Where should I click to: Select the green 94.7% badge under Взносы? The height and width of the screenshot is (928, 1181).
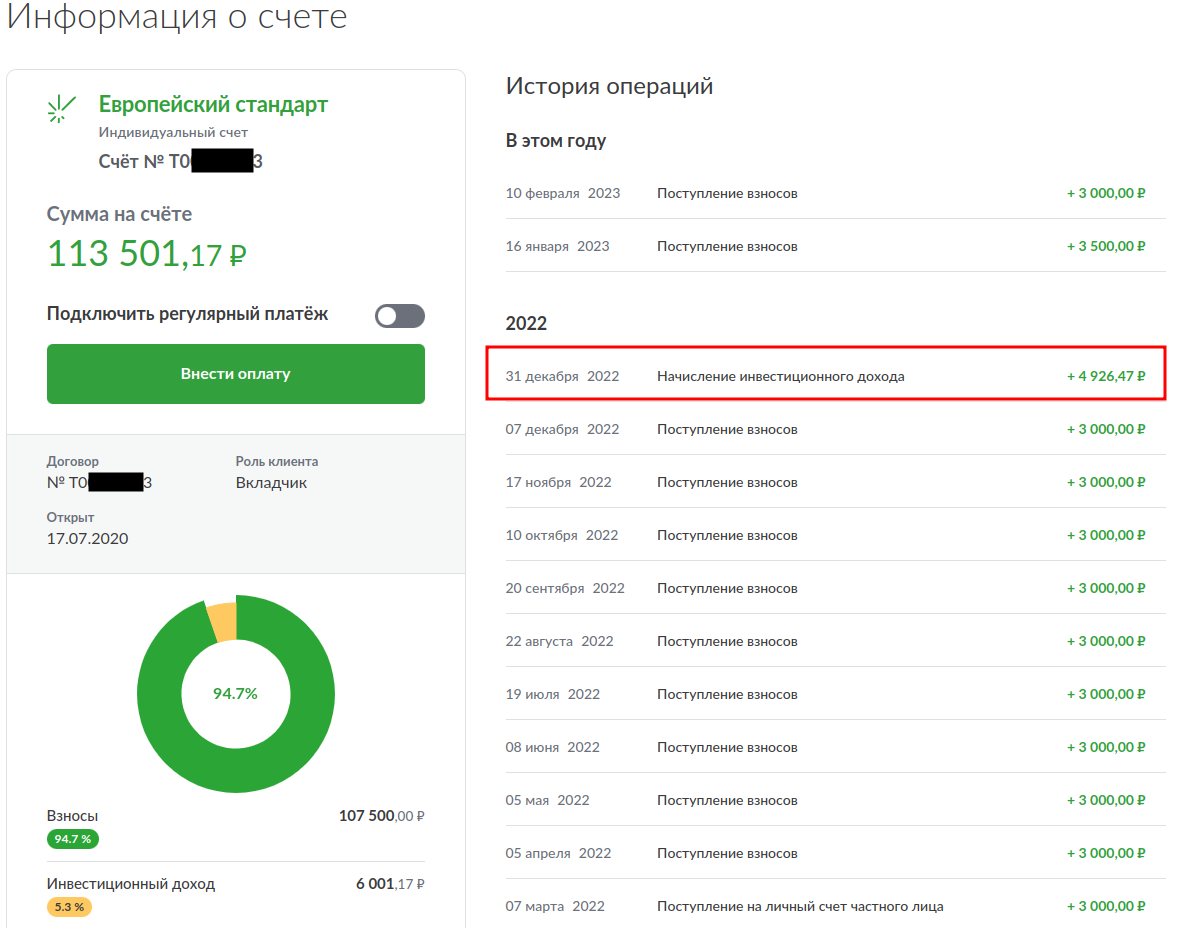pos(72,839)
